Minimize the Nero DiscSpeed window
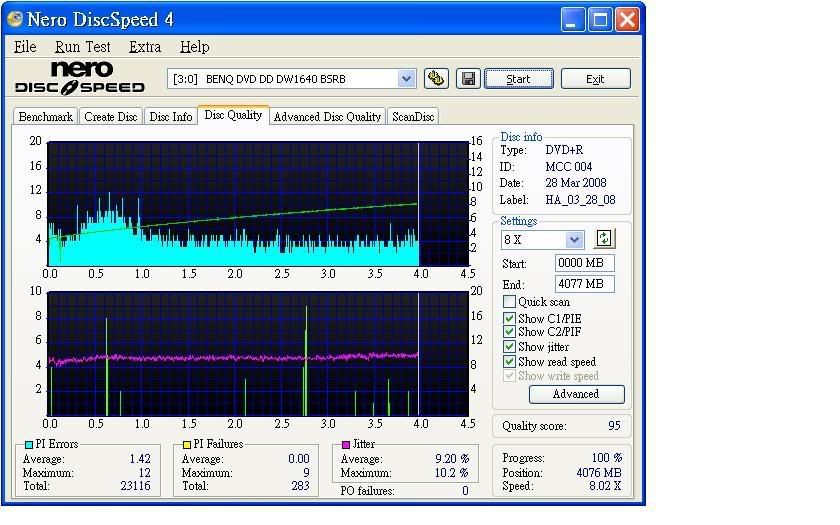 point(573,20)
